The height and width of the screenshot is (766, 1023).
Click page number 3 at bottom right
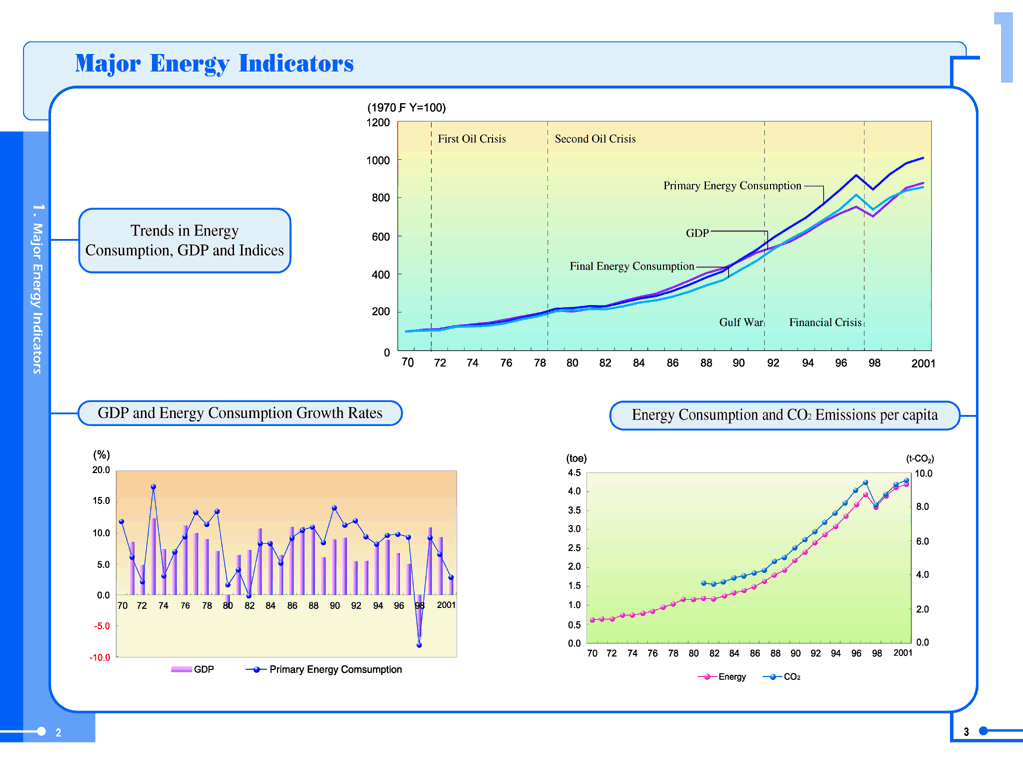click(x=966, y=732)
